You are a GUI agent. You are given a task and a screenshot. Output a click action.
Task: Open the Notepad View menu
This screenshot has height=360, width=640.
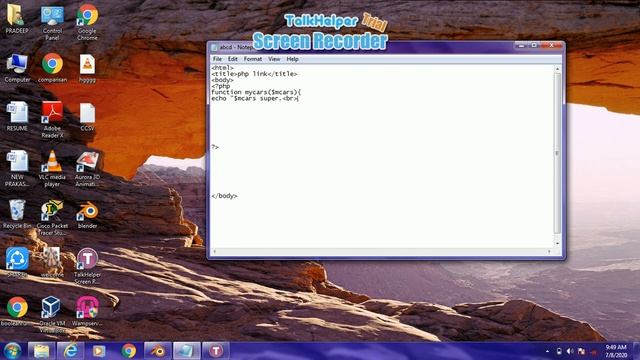coord(274,59)
